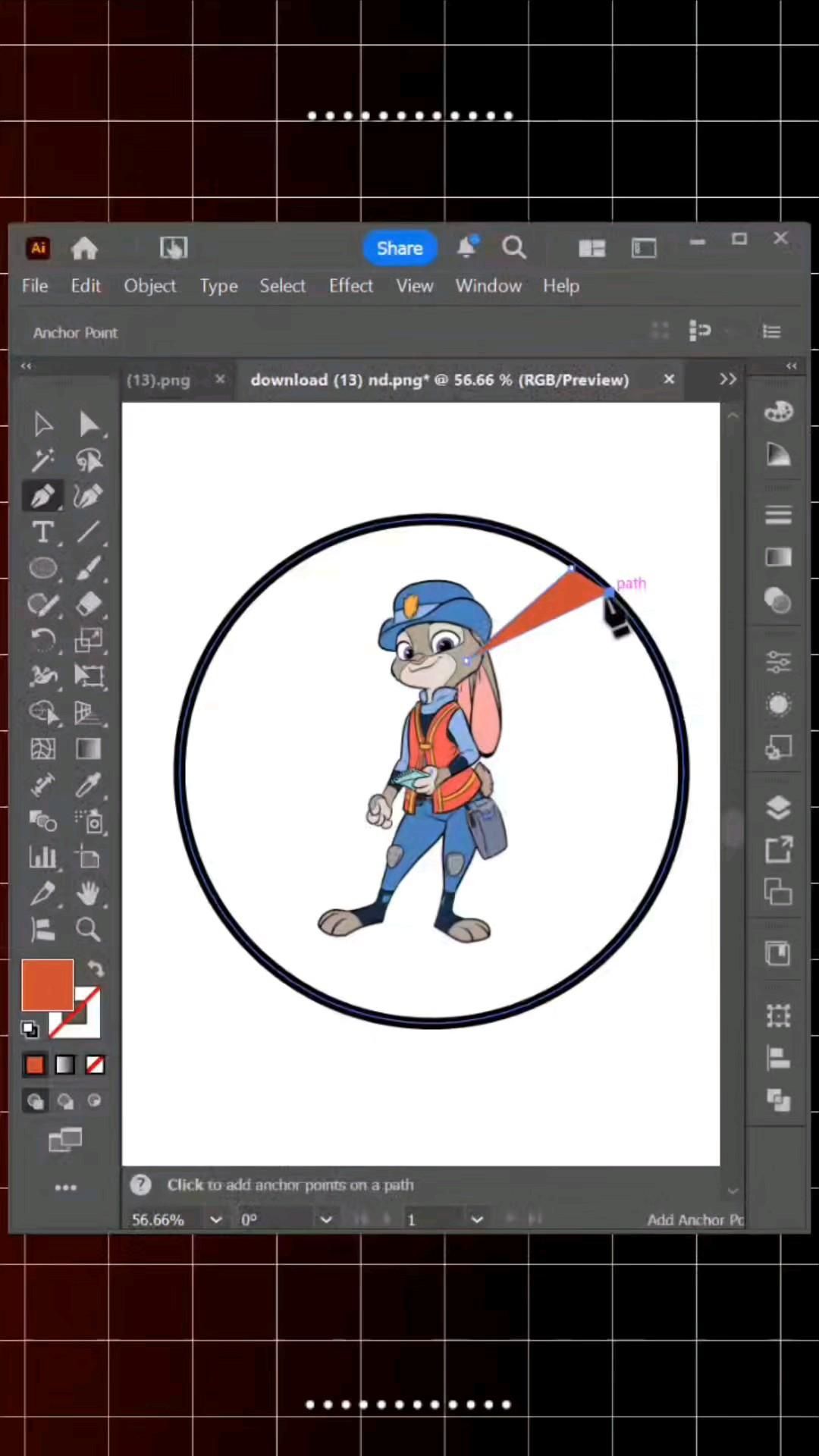Expand hidden document tabs list
This screenshot has height=1456, width=819.
pos(727,379)
